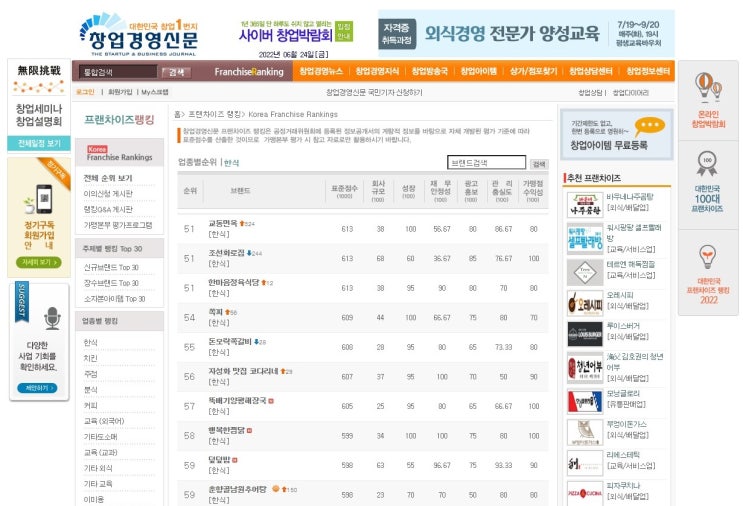
Task: Open 장수브랜드 Top 30 ranking
Action: [111, 283]
